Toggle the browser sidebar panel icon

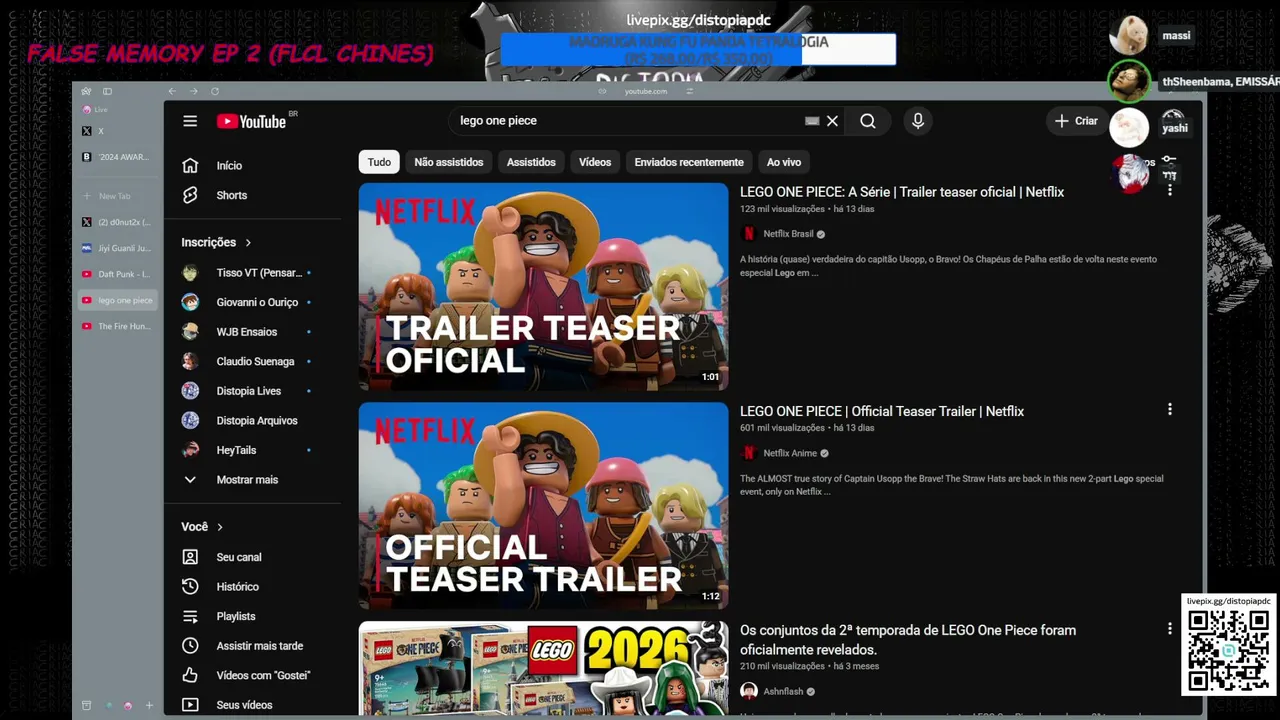pyautogui.click(x=107, y=91)
